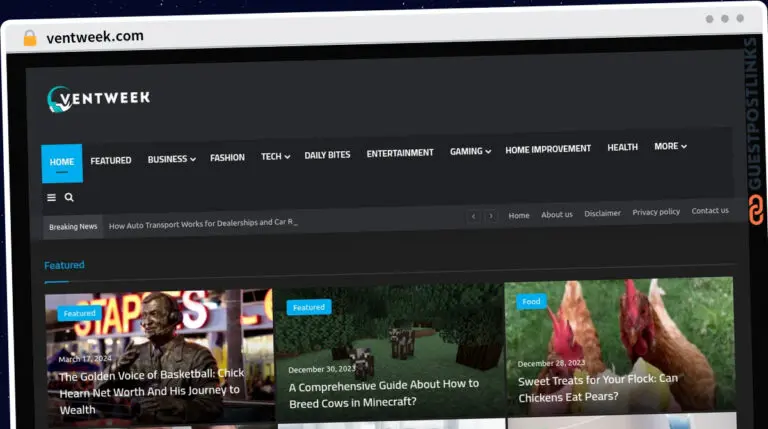This screenshot has width=768, height=429.
Task: Open the Minecraft cows breeding article thumbnail
Action: (390, 340)
